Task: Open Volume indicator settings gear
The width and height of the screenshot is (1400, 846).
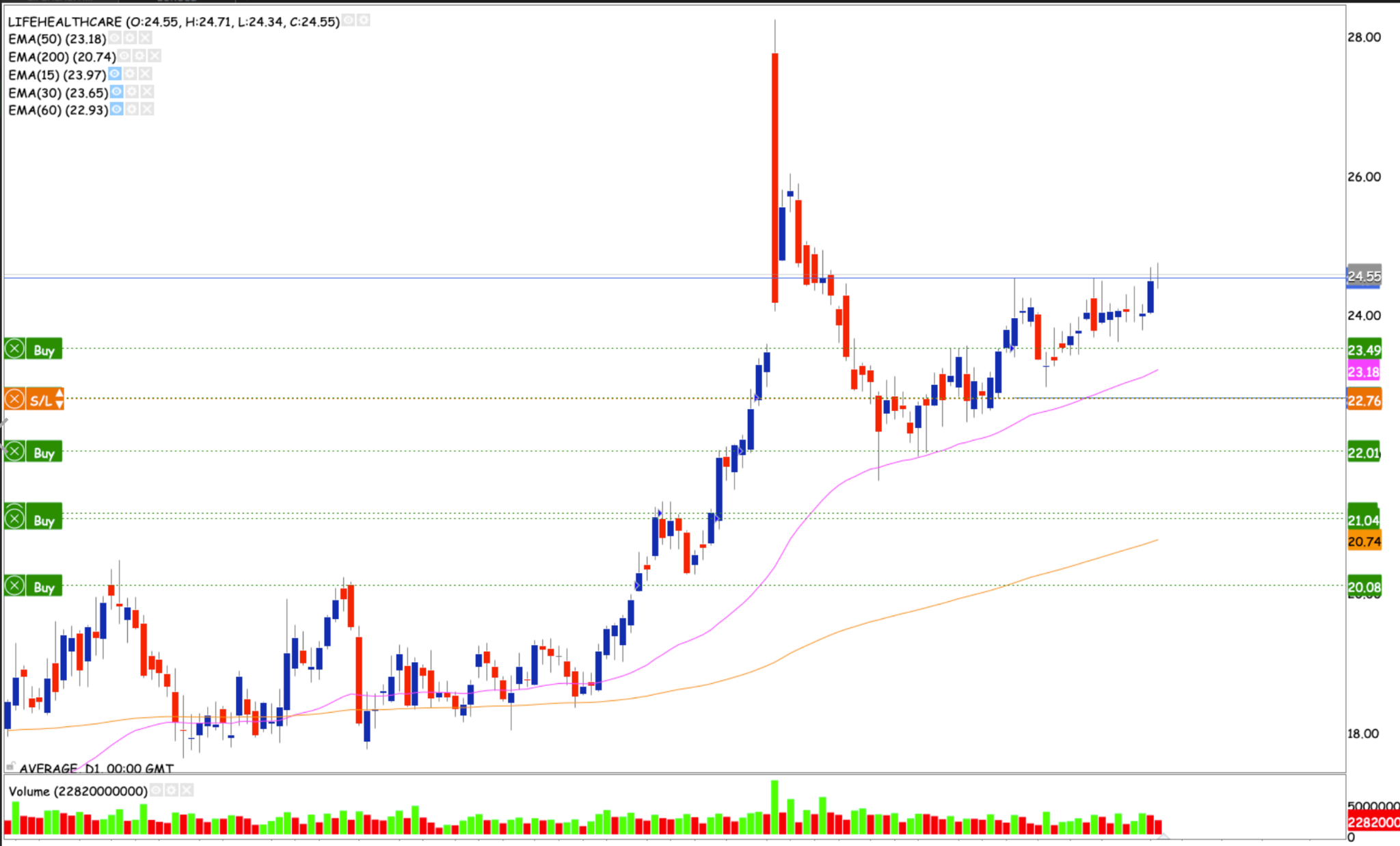Action: coord(171,791)
